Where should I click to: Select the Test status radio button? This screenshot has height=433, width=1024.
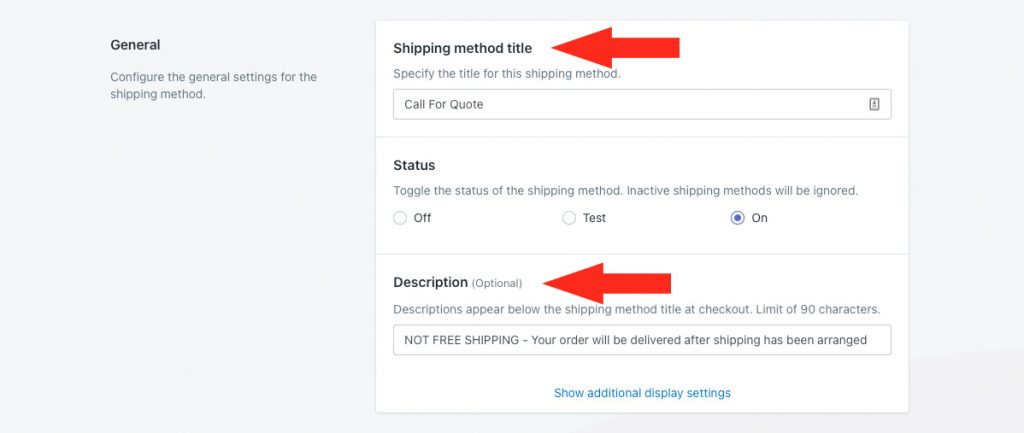tap(569, 218)
